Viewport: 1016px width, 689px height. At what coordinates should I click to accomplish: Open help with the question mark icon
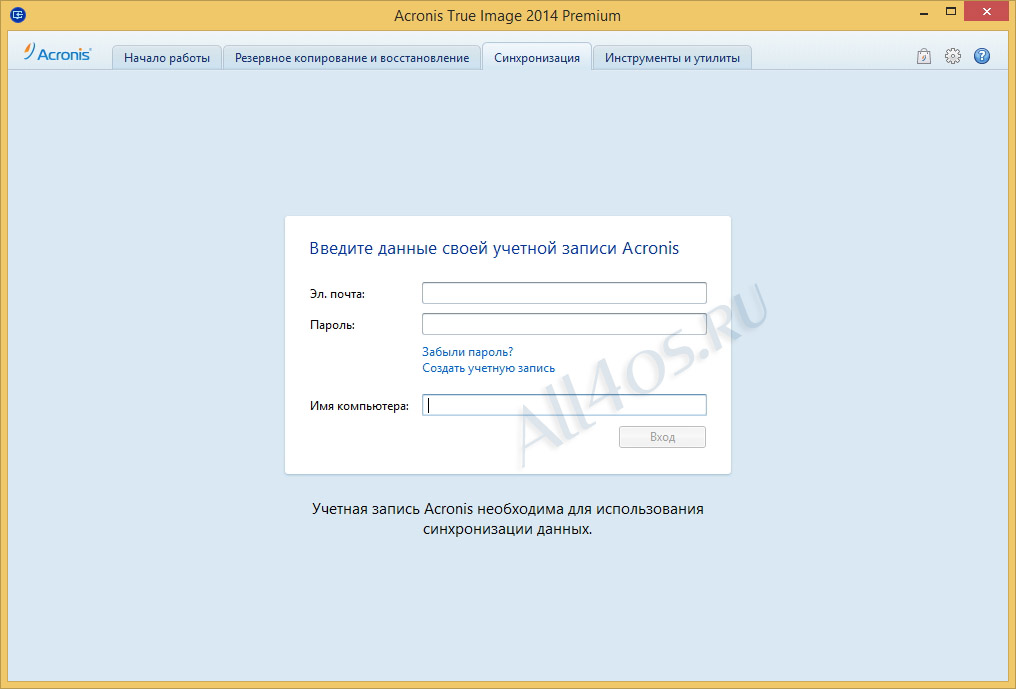pyautogui.click(x=982, y=56)
